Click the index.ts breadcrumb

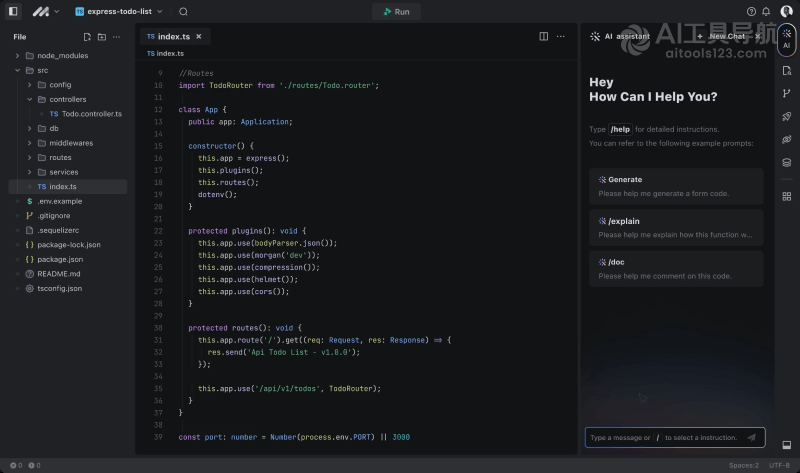[165, 54]
